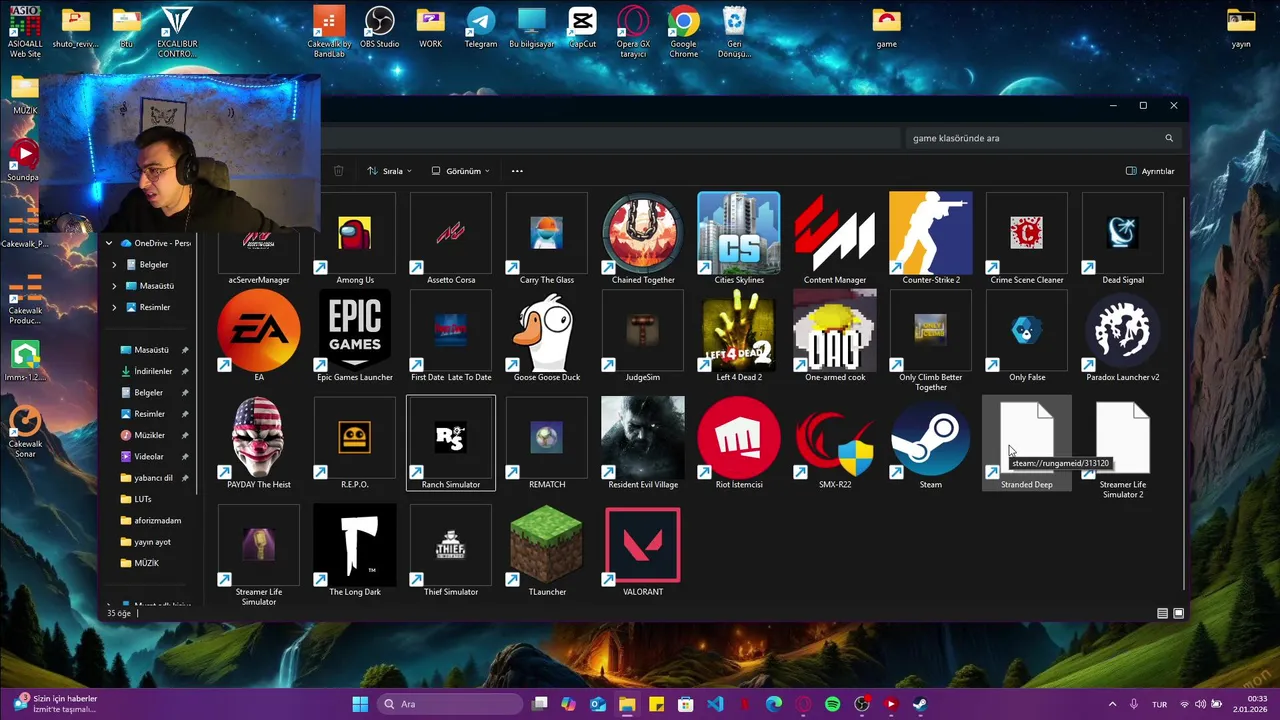Show hidden system tray icons
This screenshot has width=1280, height=720.
[x=1113, y=704]
